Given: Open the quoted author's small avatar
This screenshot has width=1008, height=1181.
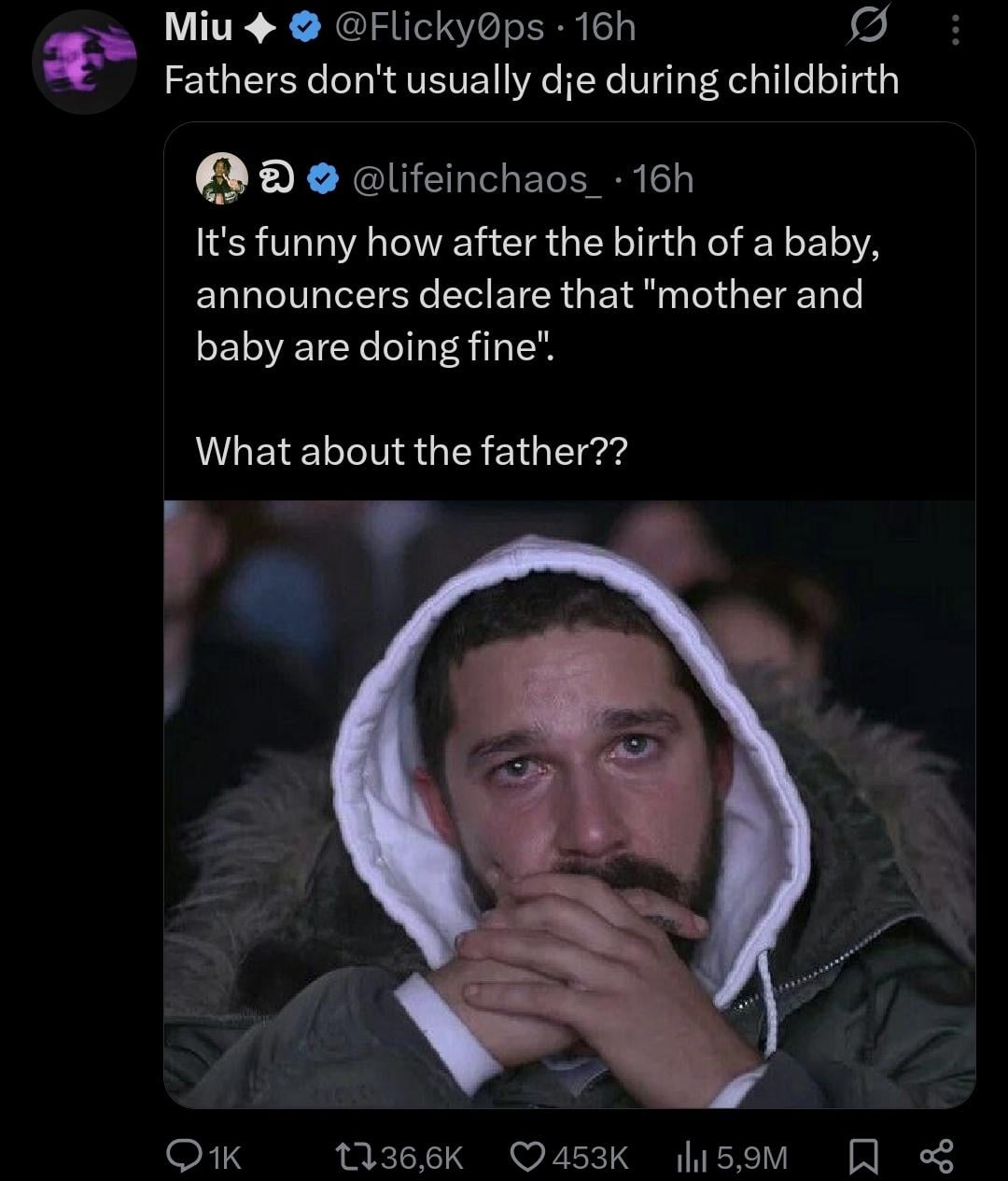Looking at the screenshot, I should pyautogui.click(x=222, y=178).
